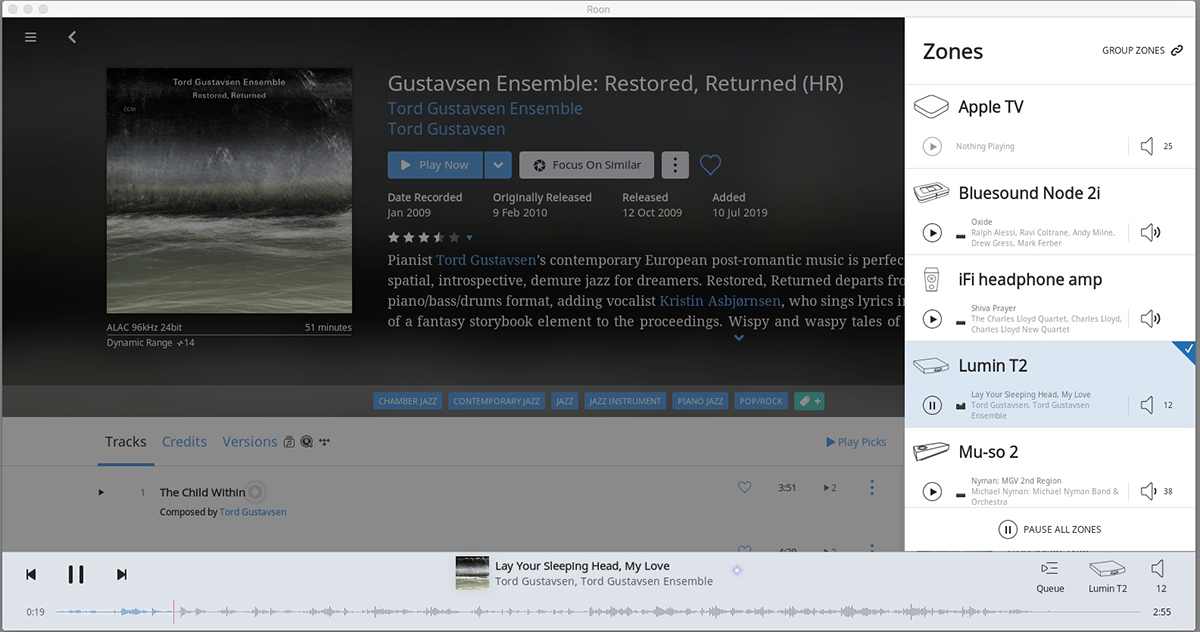The image size is (1200, 632).
Task: Add a new tag to the album
Action: pos(809,401)
